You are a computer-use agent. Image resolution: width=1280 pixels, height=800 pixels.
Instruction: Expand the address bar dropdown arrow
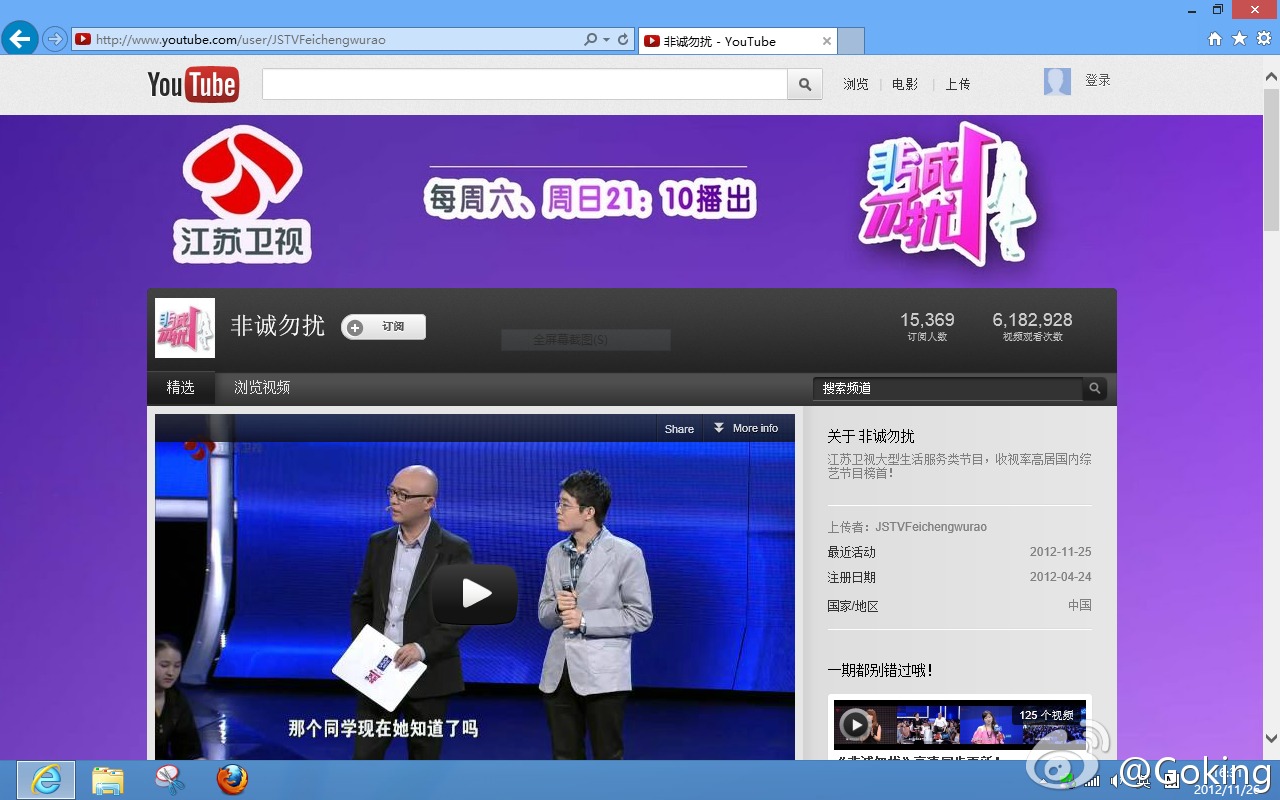[x=606, y=40]
